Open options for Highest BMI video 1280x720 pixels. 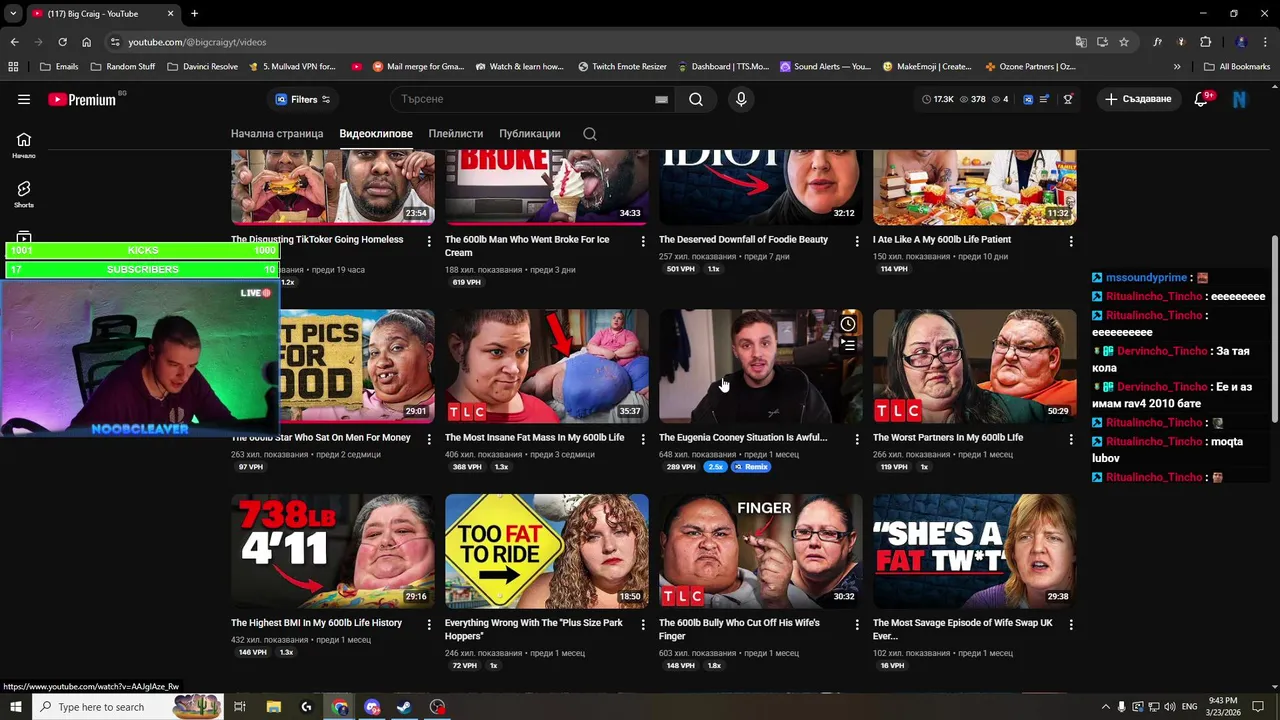tap(429, 624)
